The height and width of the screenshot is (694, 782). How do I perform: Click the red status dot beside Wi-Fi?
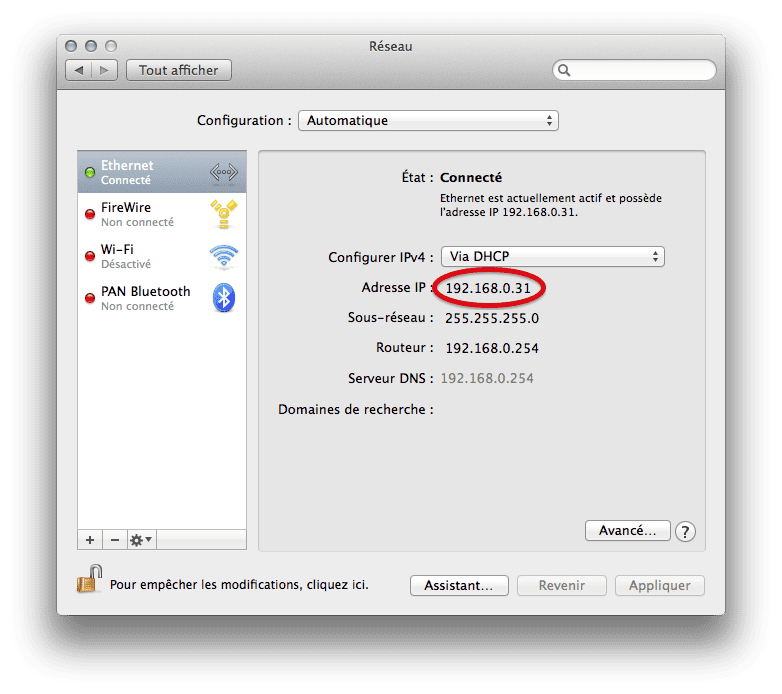[x=90, y=256]
